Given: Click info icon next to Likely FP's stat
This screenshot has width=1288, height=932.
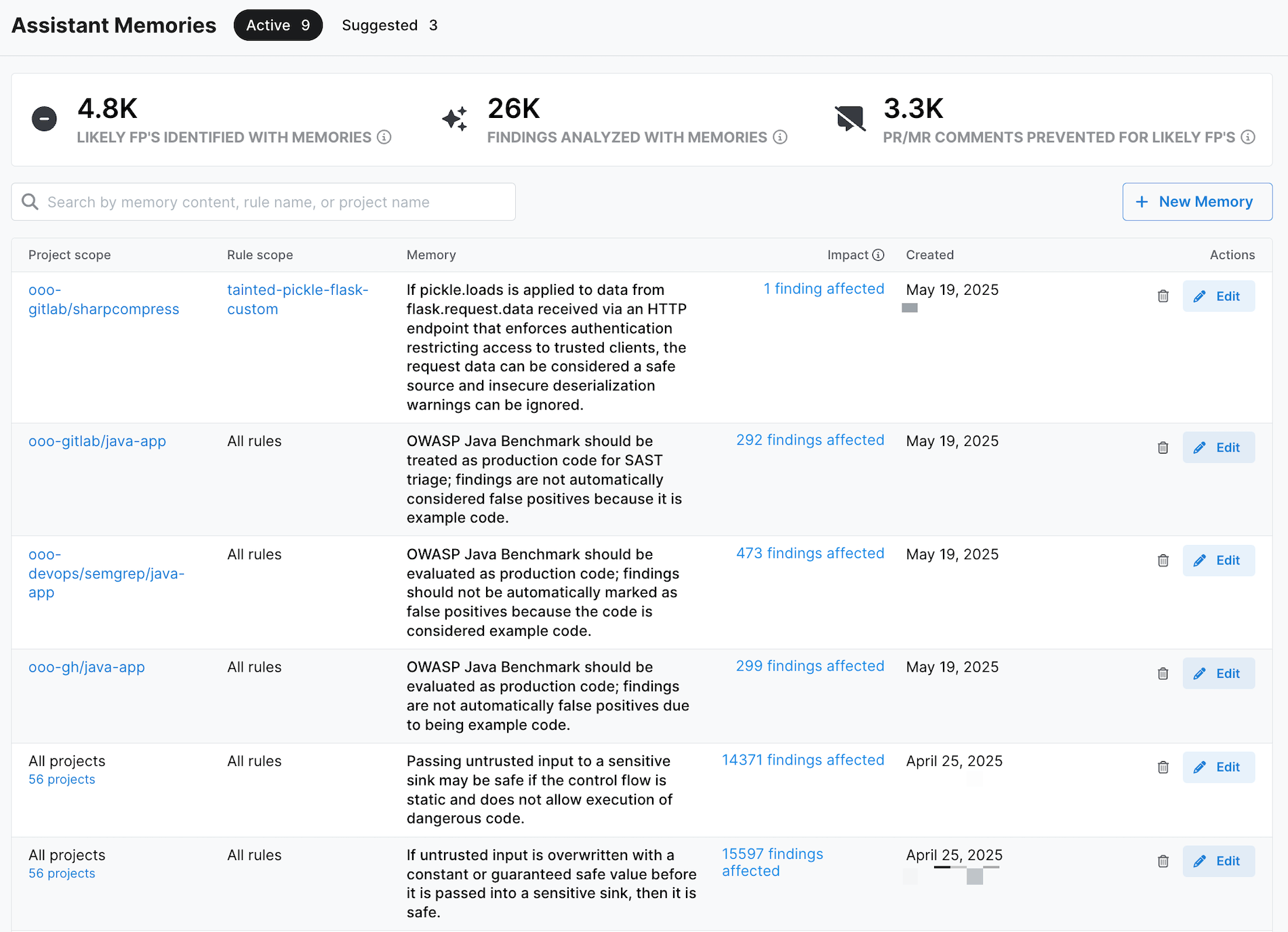Looking at the screenshot, I should coord(384,137).
